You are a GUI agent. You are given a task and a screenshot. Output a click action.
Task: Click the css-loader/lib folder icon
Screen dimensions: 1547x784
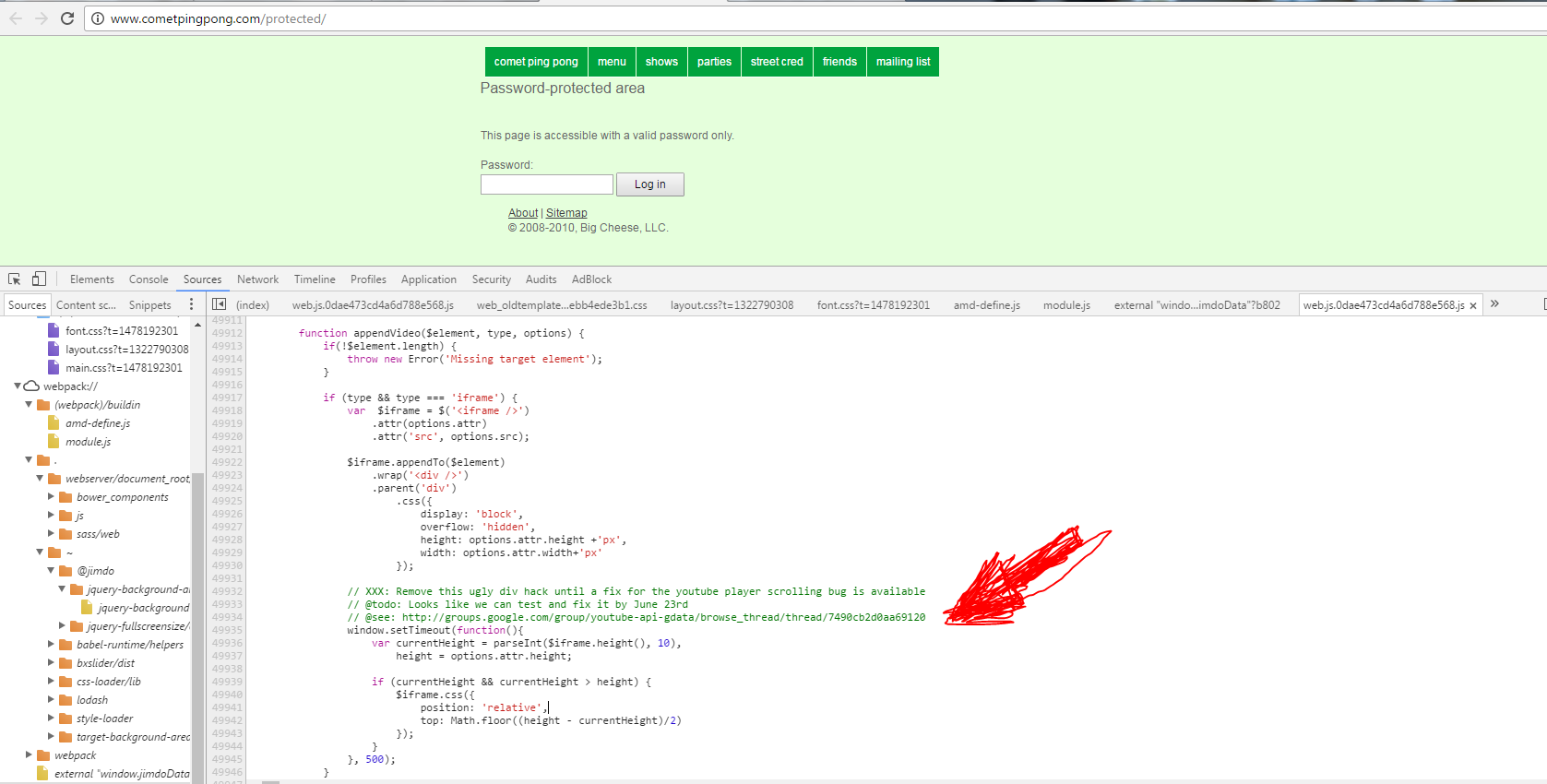pos(65,682)
